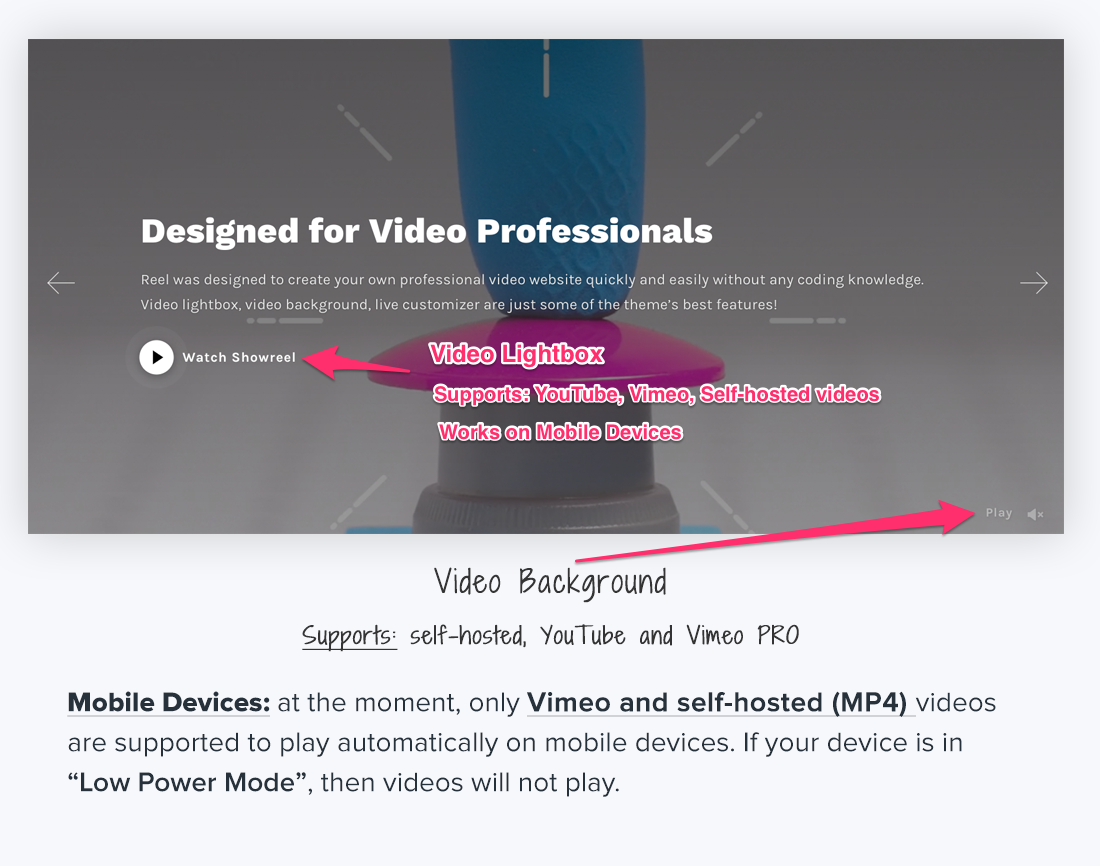The width and height of the screenshot is (1100, 866).
Task: Click the pink Video Lightbox annotation
Action: click(516, 354)
